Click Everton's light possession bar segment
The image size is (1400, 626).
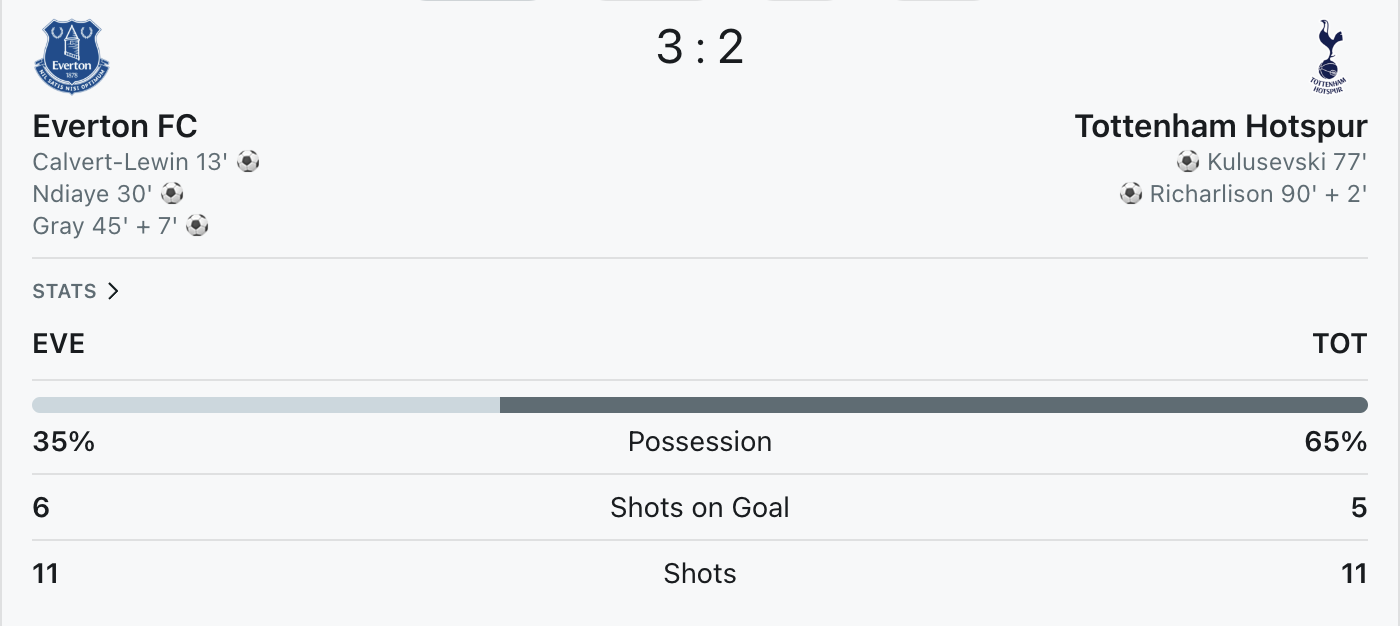tap(266, 405)
